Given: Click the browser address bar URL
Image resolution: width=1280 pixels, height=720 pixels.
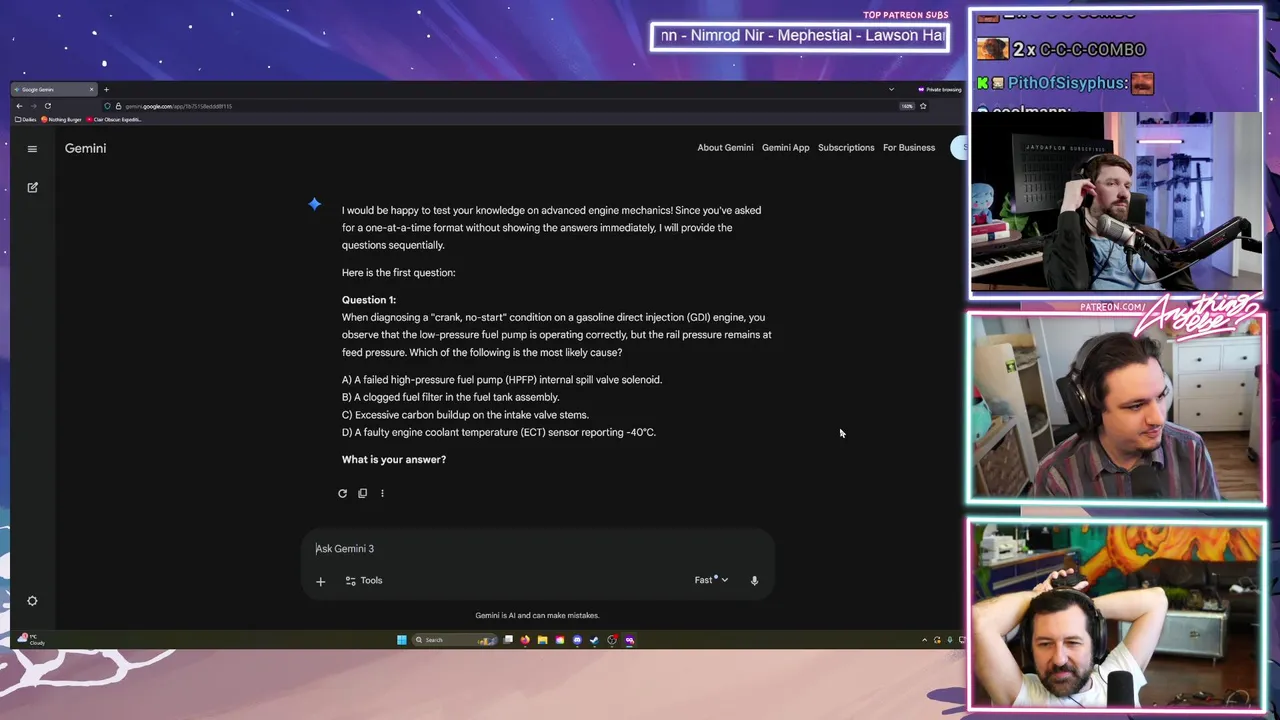Looking at the screenshot, I should tap(179, 106).
